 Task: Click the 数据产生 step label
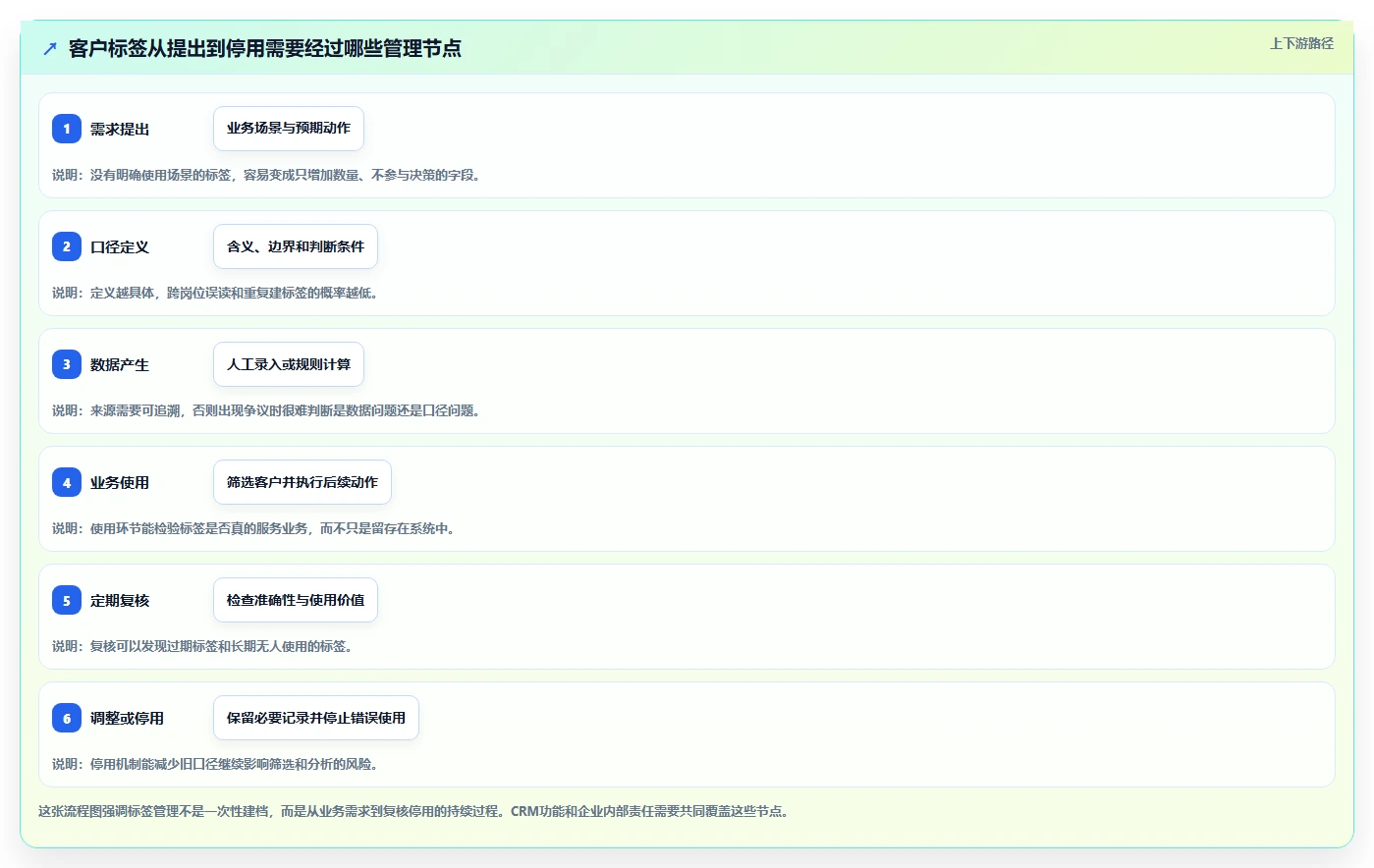[x=120, y=364]
